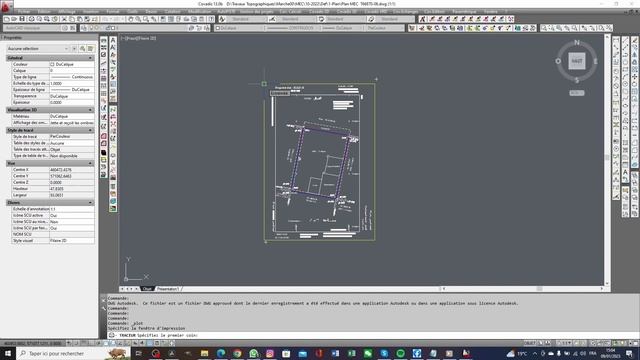Screen dimensions: 640x360
Task: Open the Aucune sélection dropdown
Action: coord(38,49)
